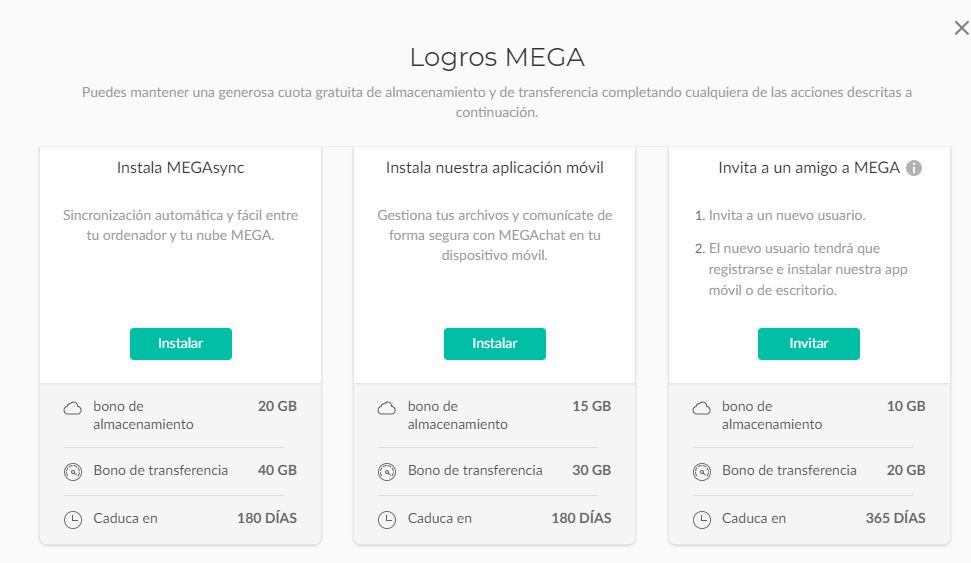Click 'Invita a un amigo a MEGA' heading
This screenshot has width=971, height=563.
(x=809, y=168)
